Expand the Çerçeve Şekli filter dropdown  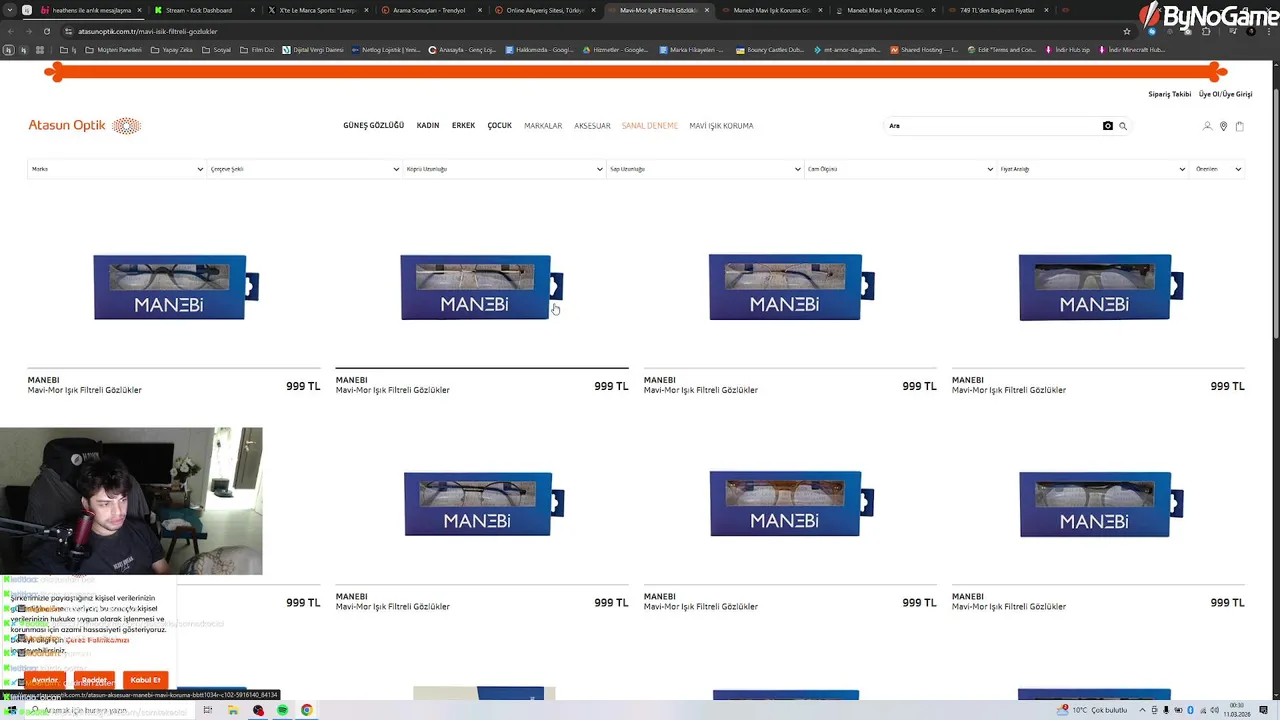tap(305, 169)
